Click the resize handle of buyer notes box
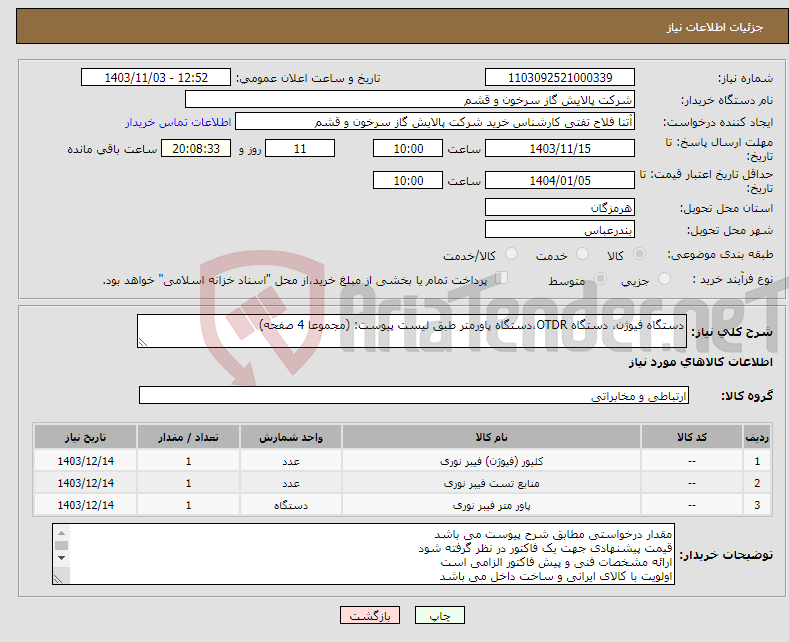Image resolution: width=789 pixels, height=642 pixels. tap(58, 579)
